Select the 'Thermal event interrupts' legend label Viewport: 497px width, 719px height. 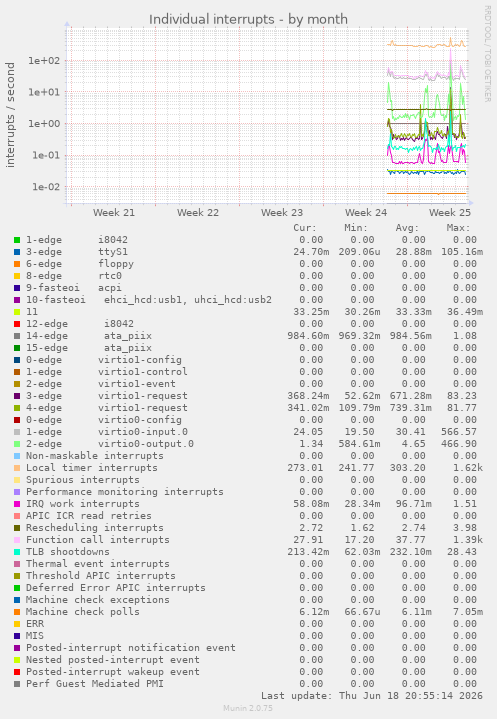[x=98, y=564]
